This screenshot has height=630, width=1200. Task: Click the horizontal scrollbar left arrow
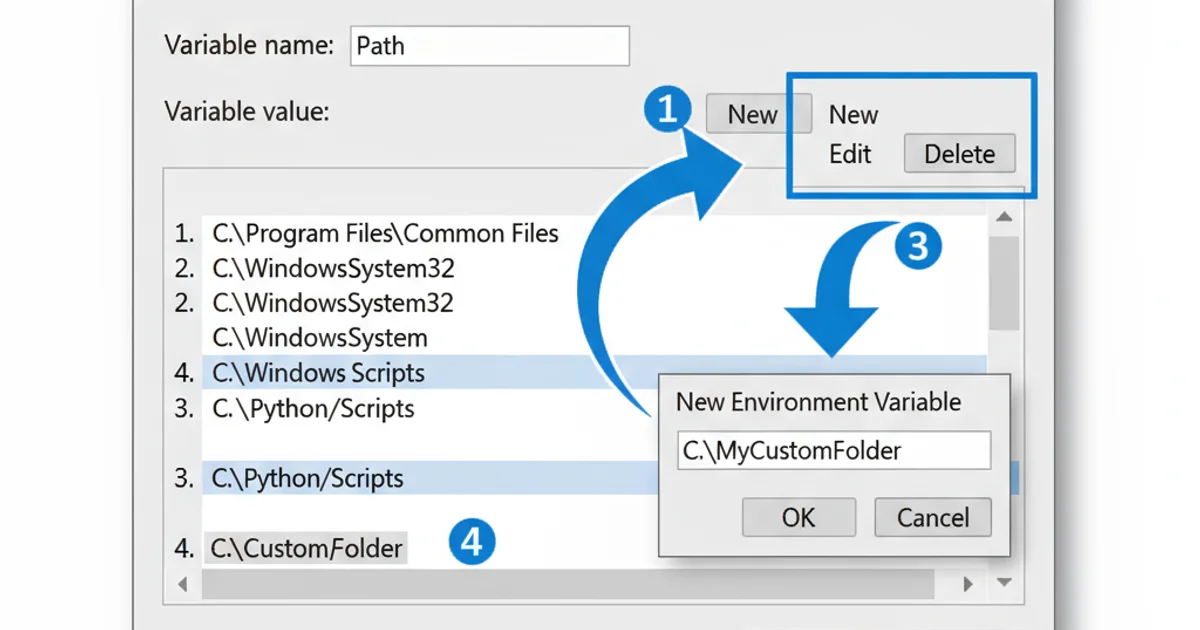[x=182, y=583]
